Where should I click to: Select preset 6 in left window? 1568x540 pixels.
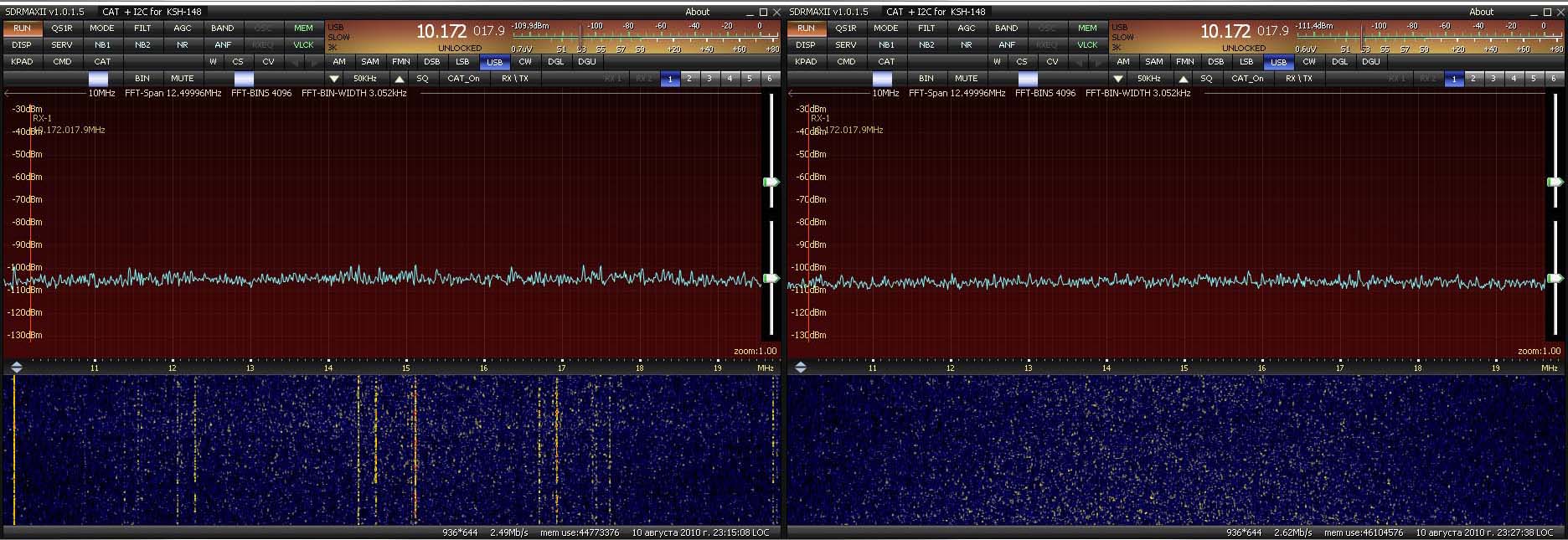[x=770, y=79]
